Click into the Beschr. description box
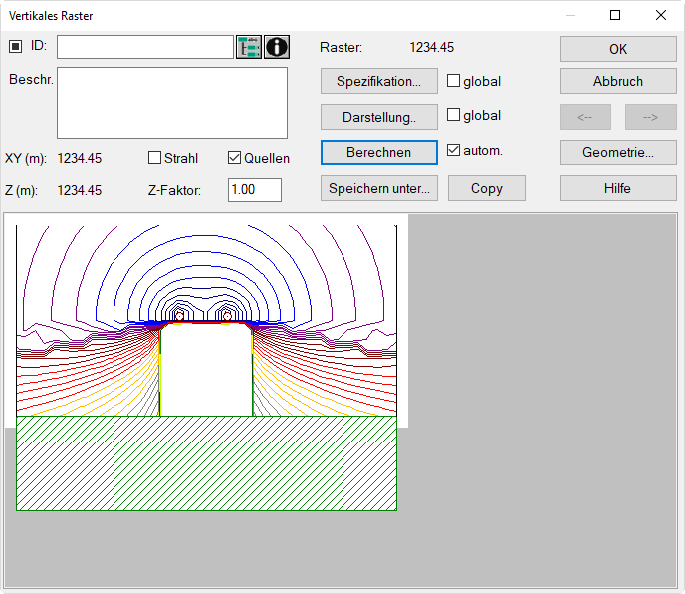685x594 pixels. click(173, 103)
